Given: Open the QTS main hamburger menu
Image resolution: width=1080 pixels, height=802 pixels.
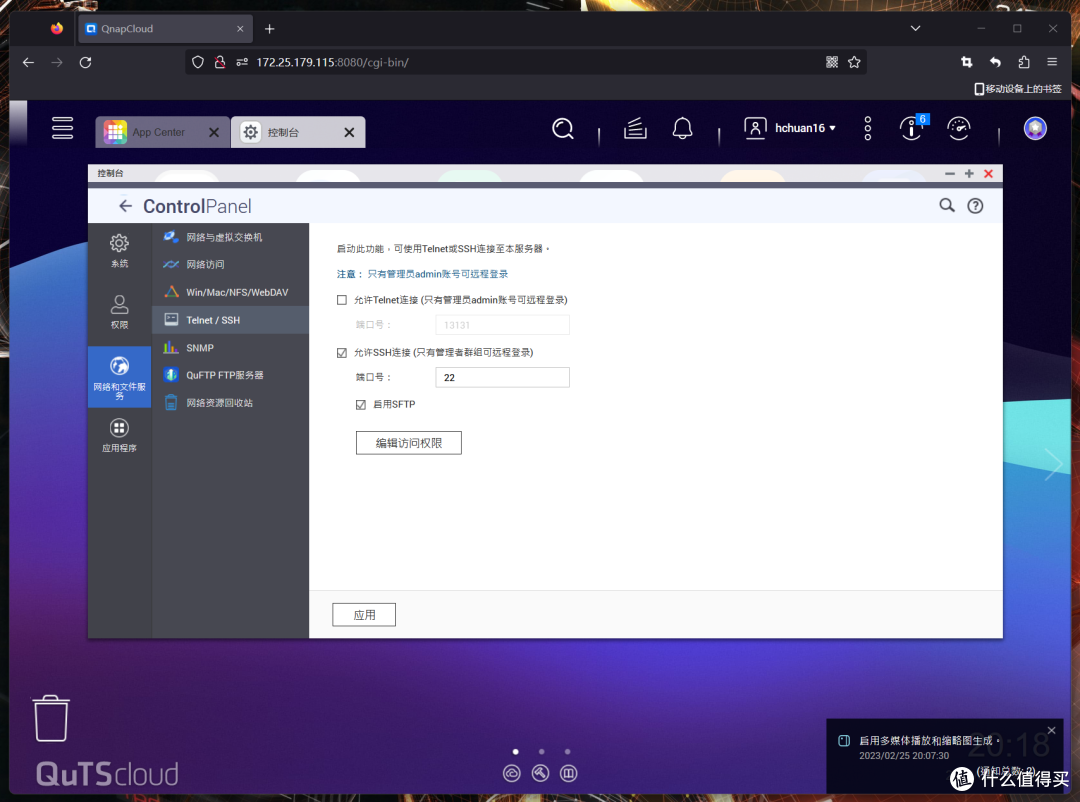Looking at the screenshot, I should pos(62,128).
